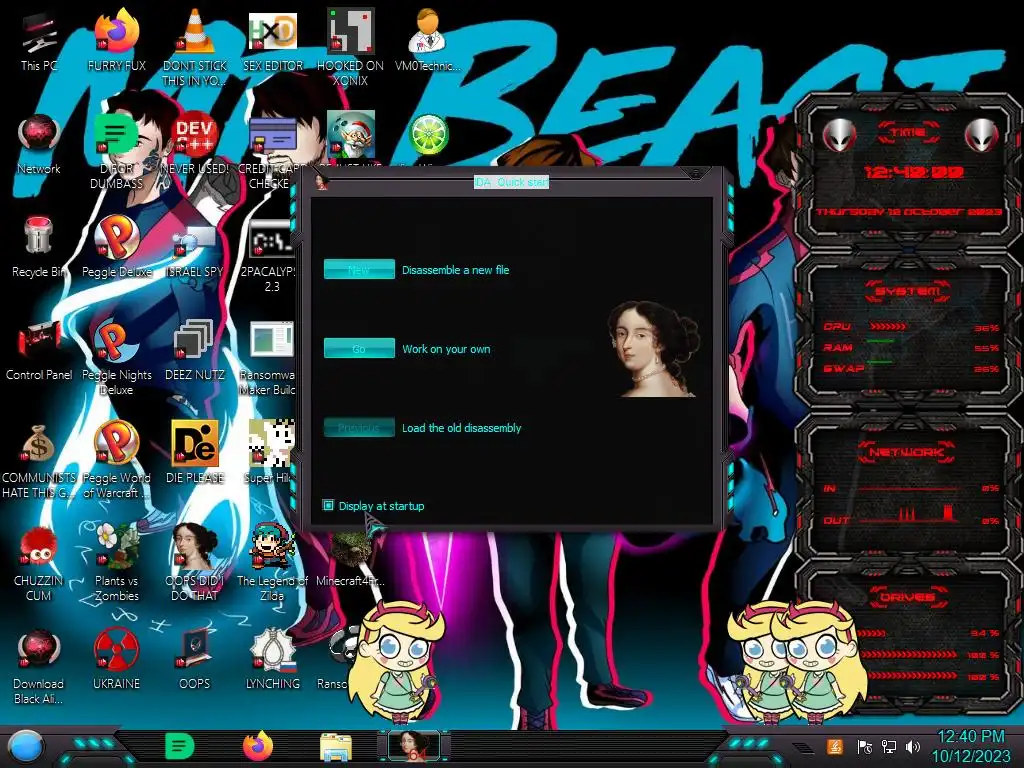Click the SYSTEM widget RAM meter
This screenshot has height=768, width=1024.
[911, 347]
